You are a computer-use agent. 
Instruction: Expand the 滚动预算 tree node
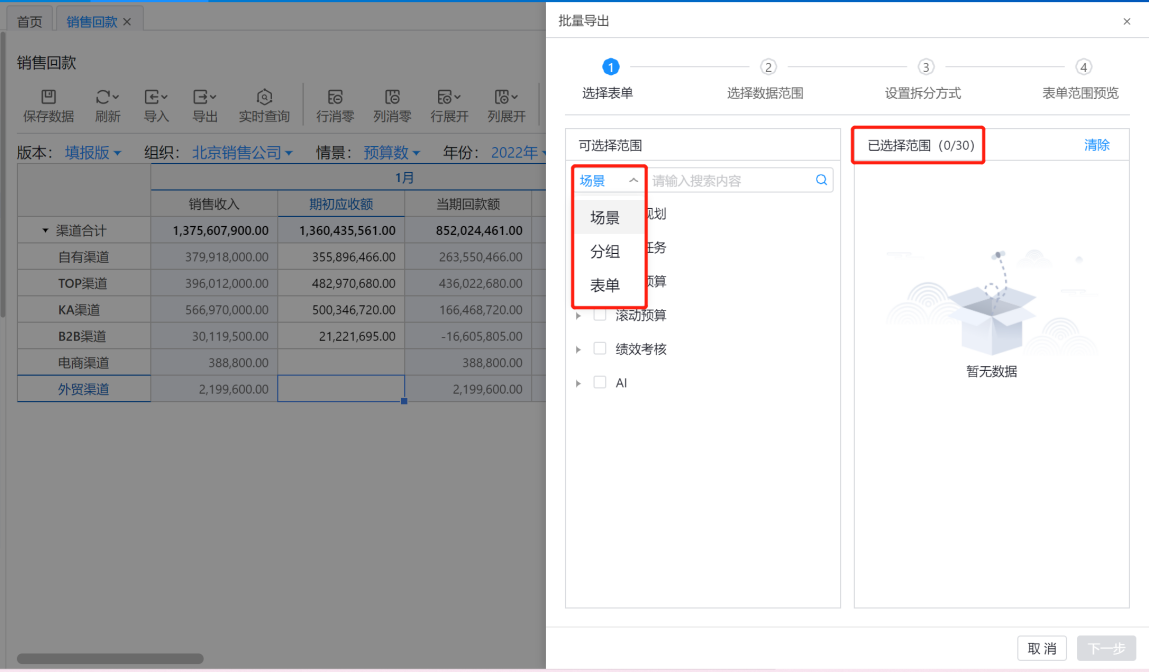click(x=578, y=316)
